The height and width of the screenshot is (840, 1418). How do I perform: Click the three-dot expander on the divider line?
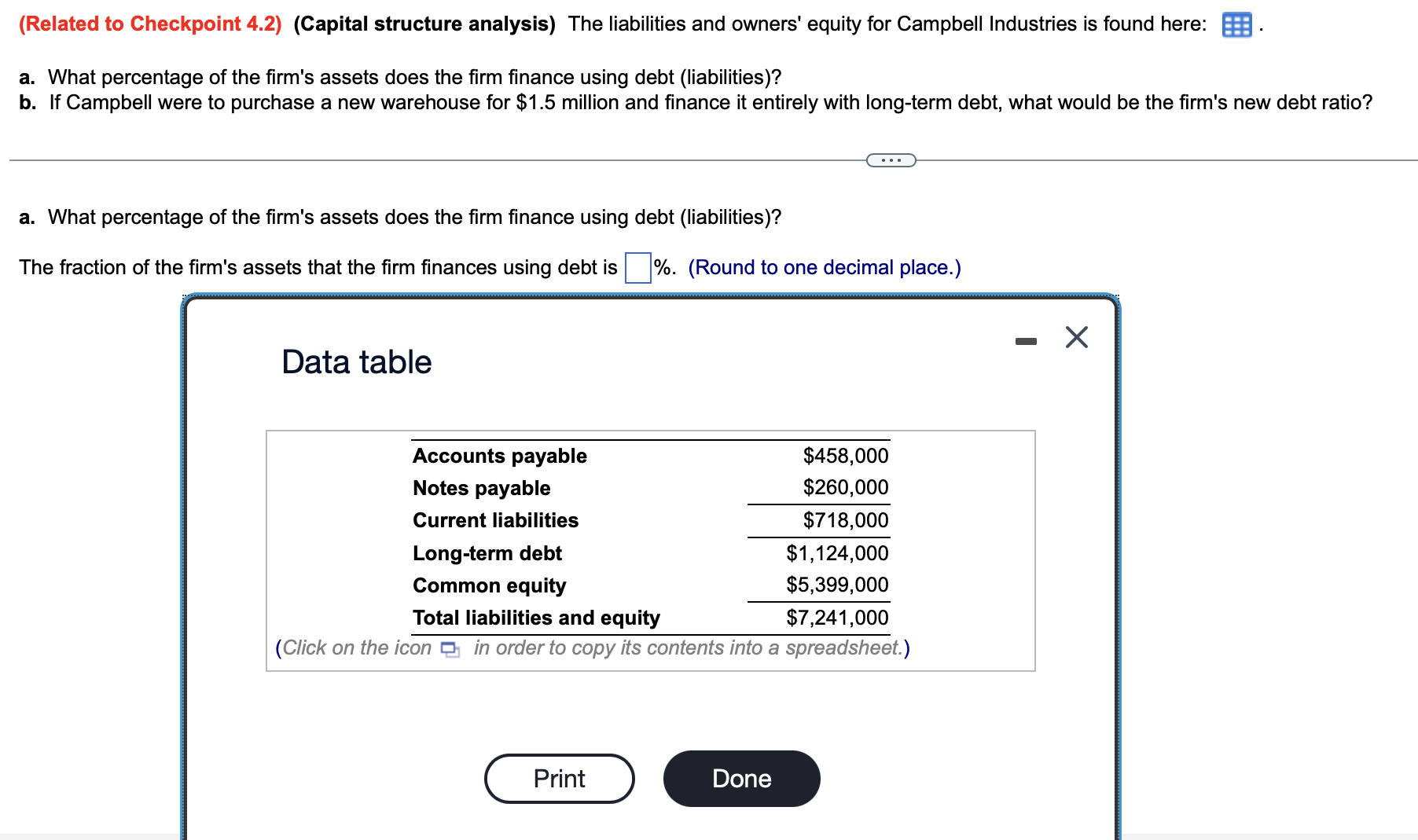(890, 160)
